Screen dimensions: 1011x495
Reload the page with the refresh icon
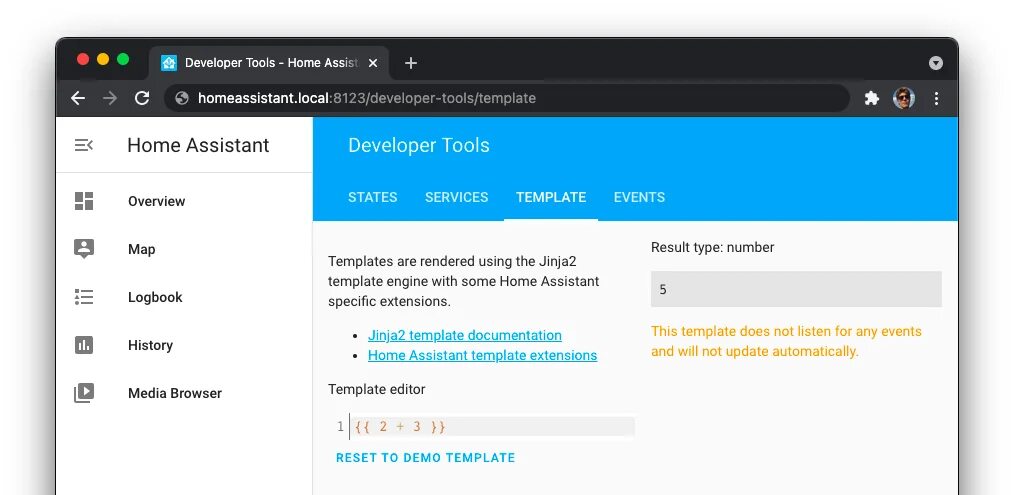click(142, 98)
